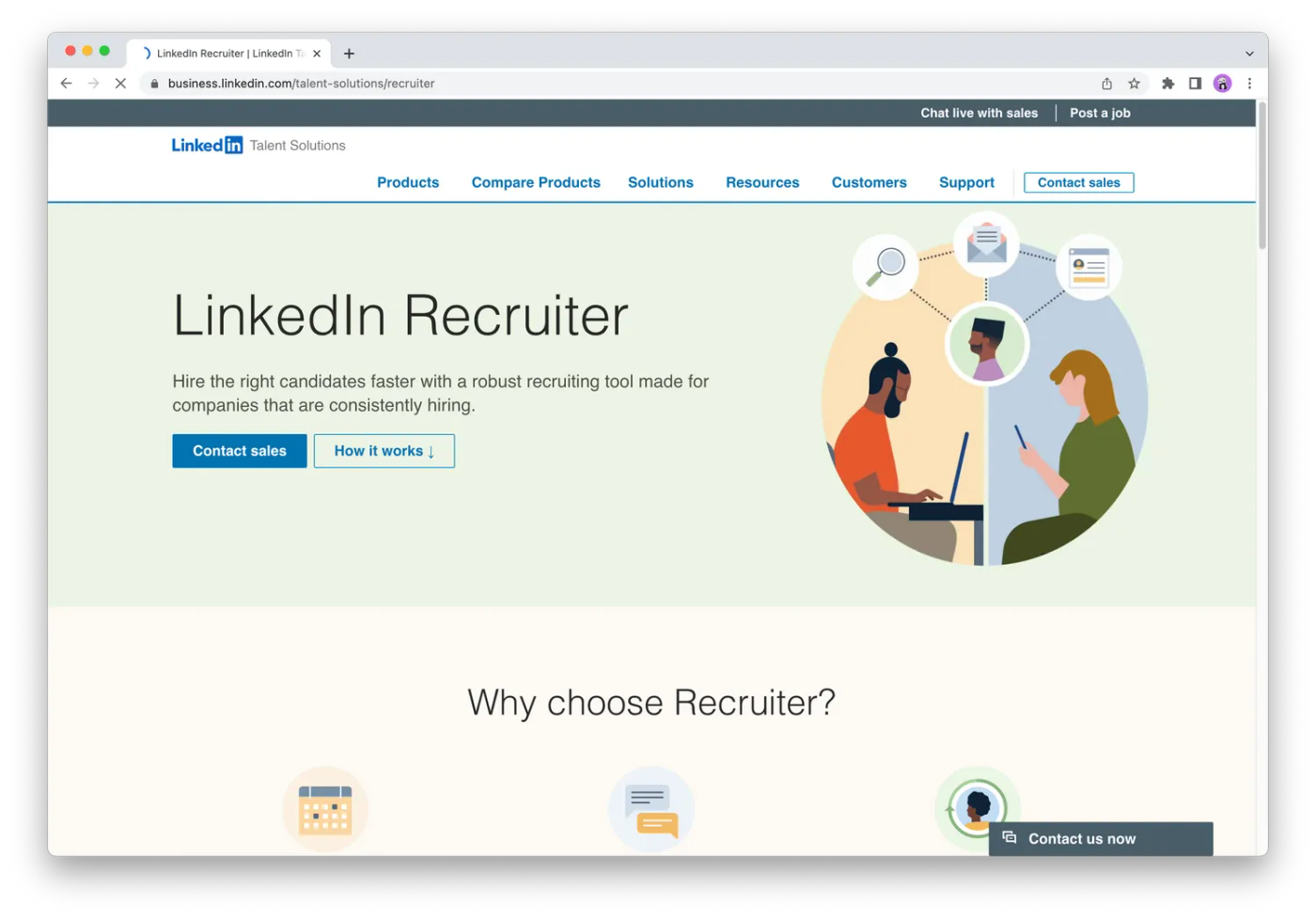The width and height of the screenshot is (1316, 919).
Task: Open a new tab with plus button
Action: [349, 54]
